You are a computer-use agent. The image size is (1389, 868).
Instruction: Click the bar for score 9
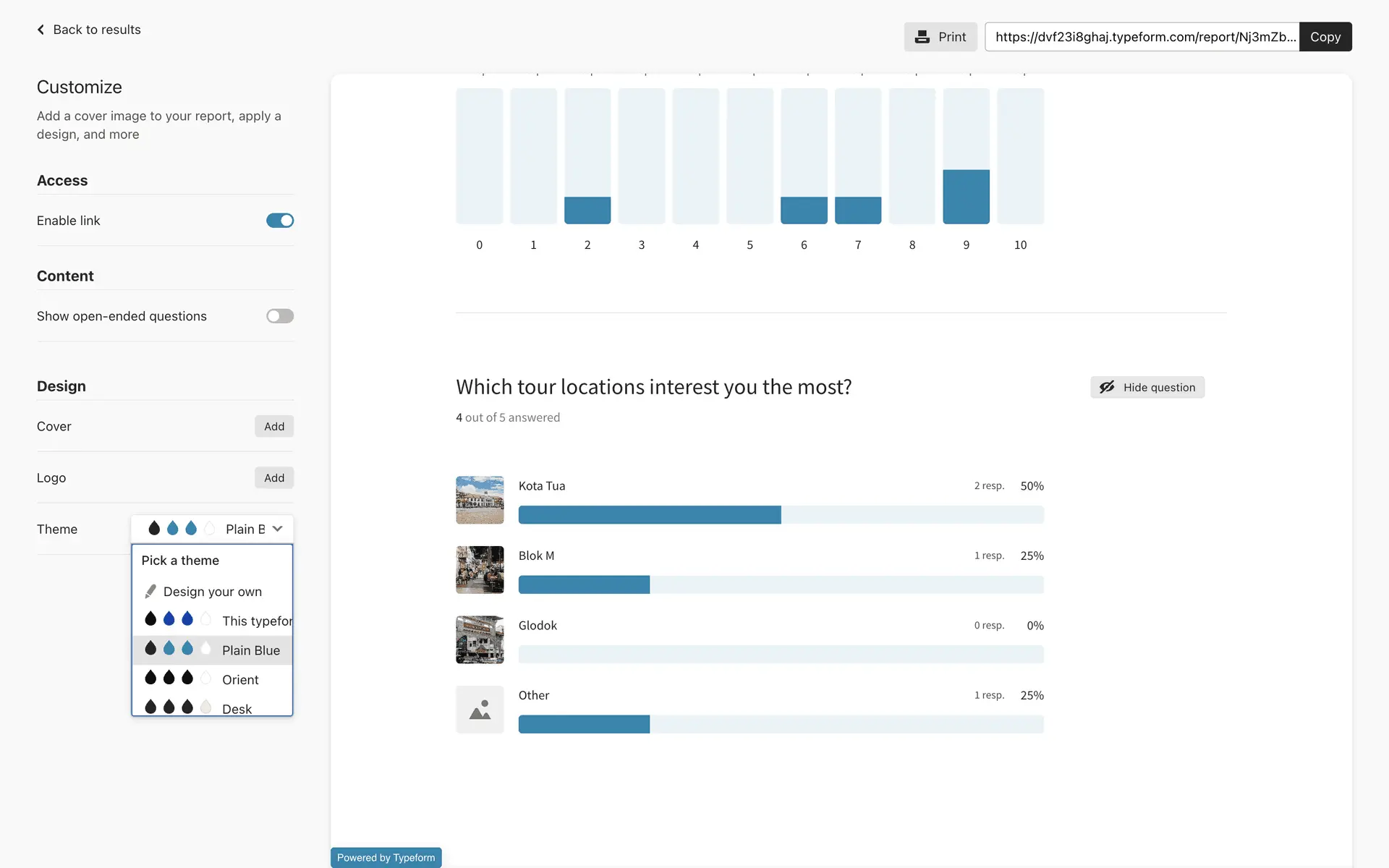(x=966, y=196)
